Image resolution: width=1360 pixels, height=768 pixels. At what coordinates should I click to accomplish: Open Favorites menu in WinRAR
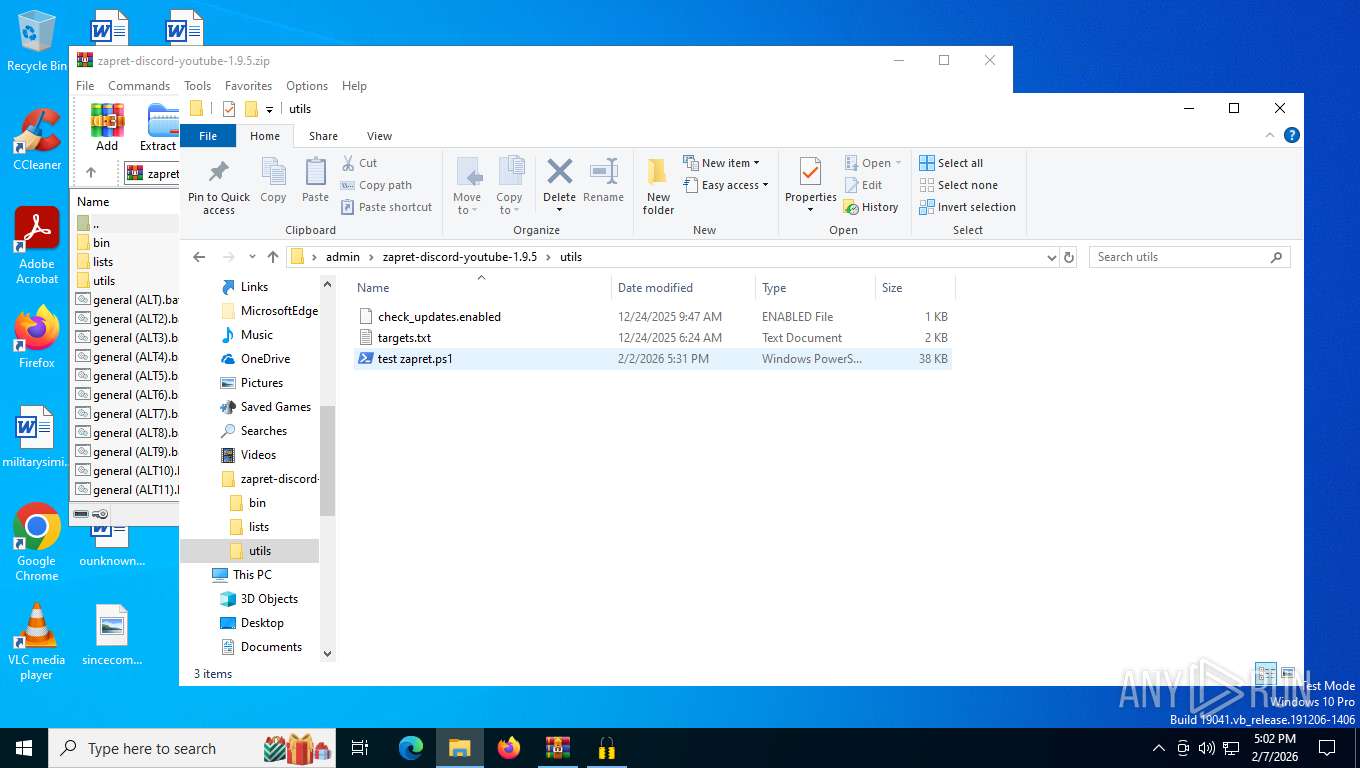248,86
